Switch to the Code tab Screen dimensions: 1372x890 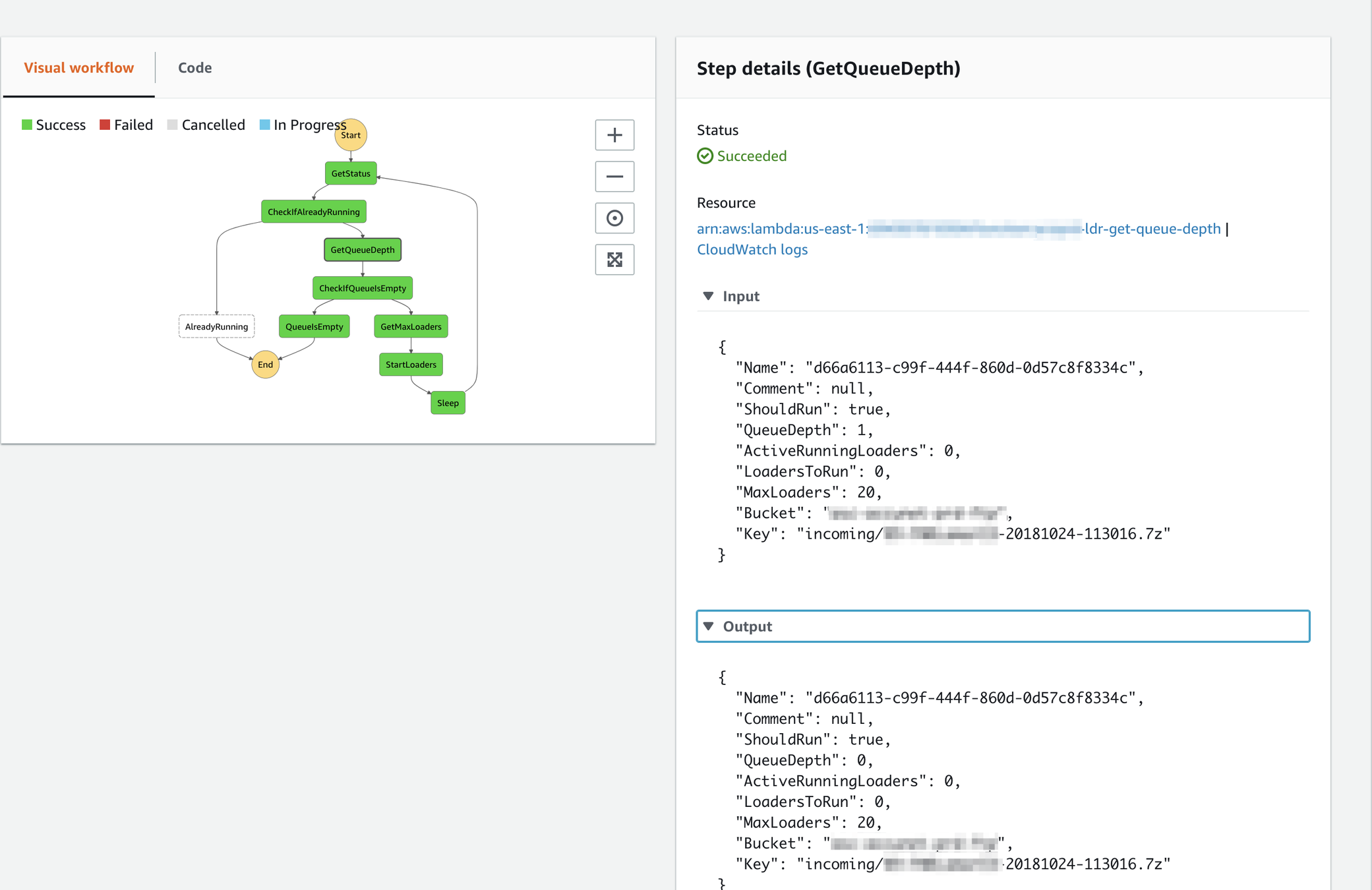click(x=194, y=68)
